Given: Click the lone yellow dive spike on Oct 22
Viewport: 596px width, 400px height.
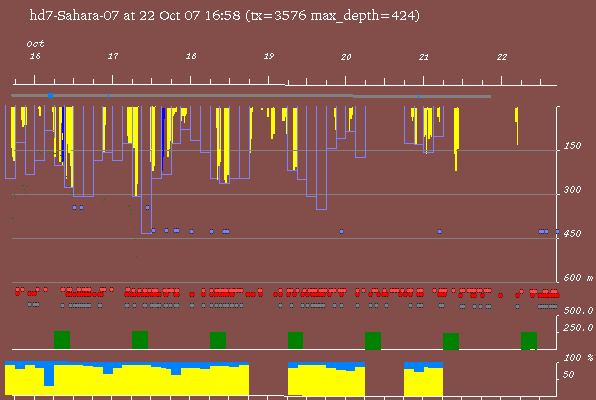Looking at the screenshot, I should point(517,126).
